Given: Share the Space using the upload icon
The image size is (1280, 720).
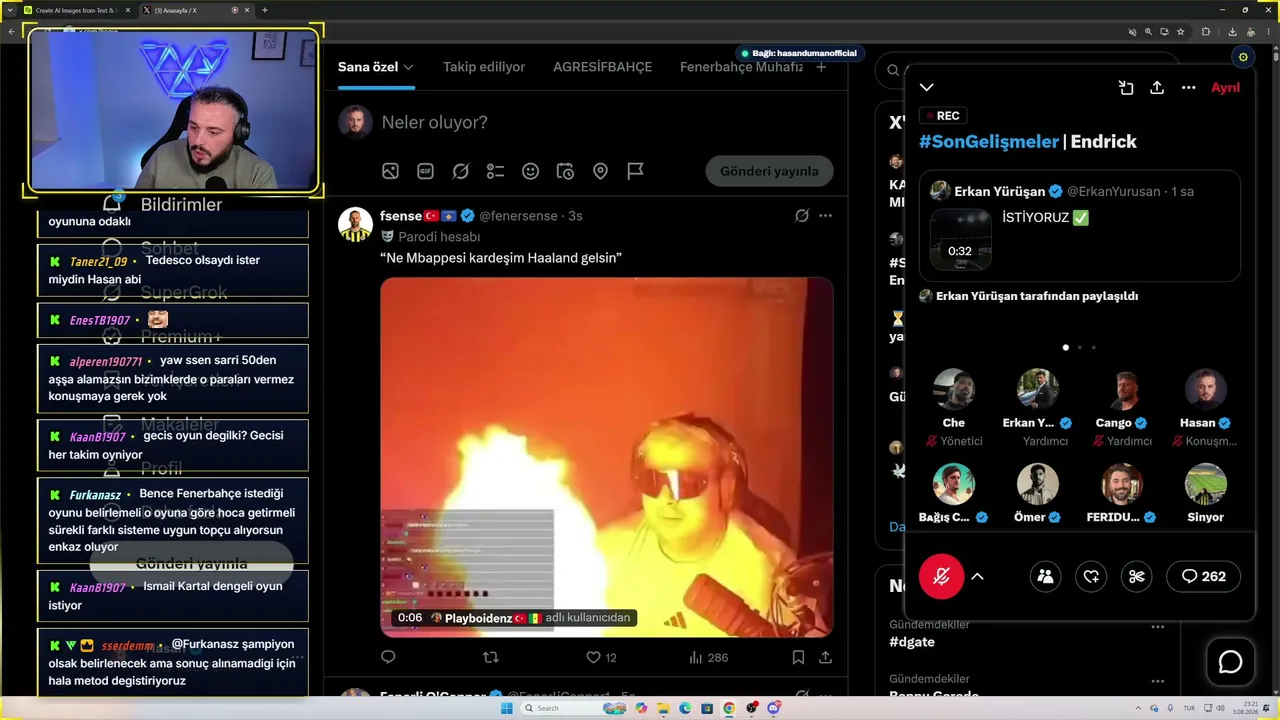Looking at the screenshot, I should pos(1157,88).
